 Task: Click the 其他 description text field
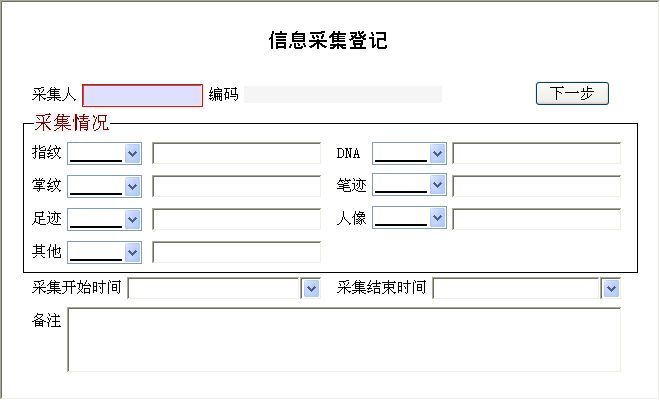[x=237, y=252]
